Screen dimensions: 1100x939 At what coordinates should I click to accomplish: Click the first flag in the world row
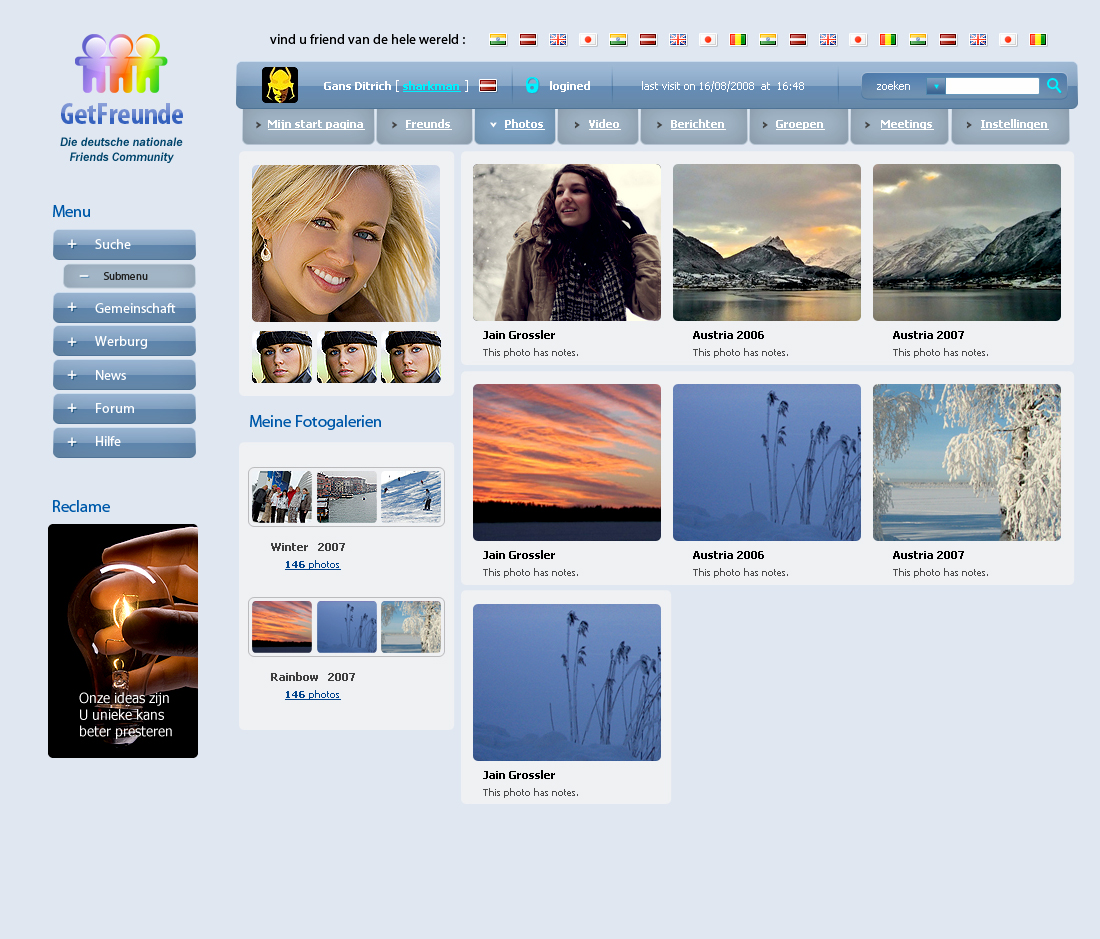(498, 39)
